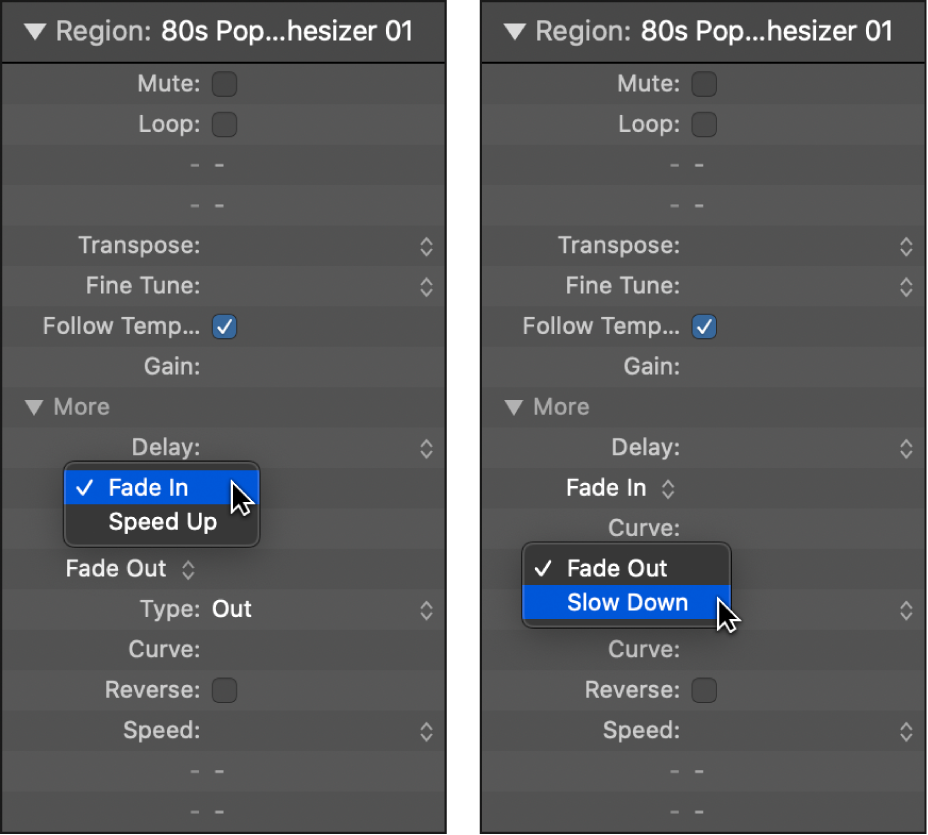Collapse the More section in the left panel

35,407
